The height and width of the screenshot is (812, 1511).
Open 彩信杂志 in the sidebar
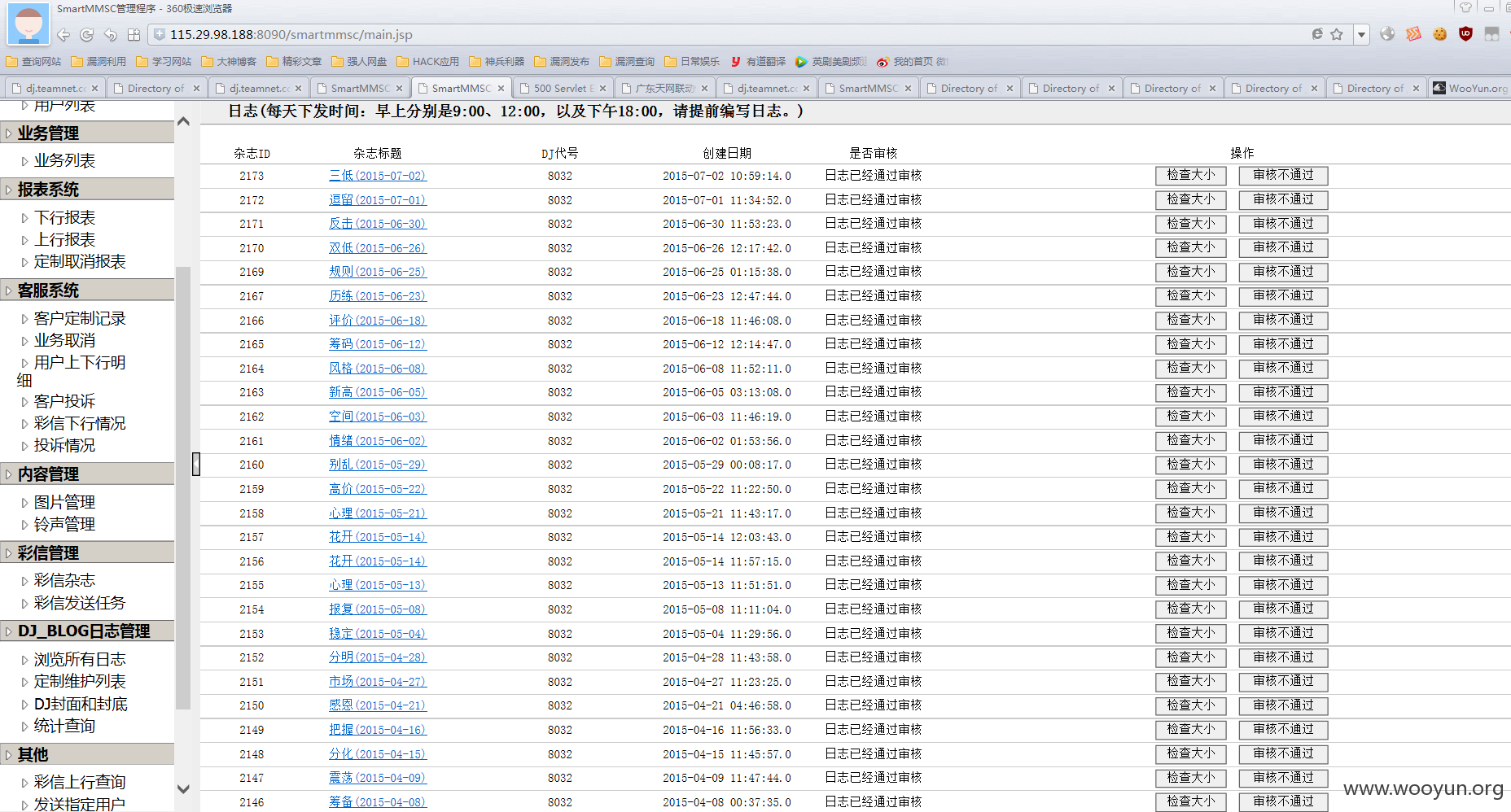point(64,581)
